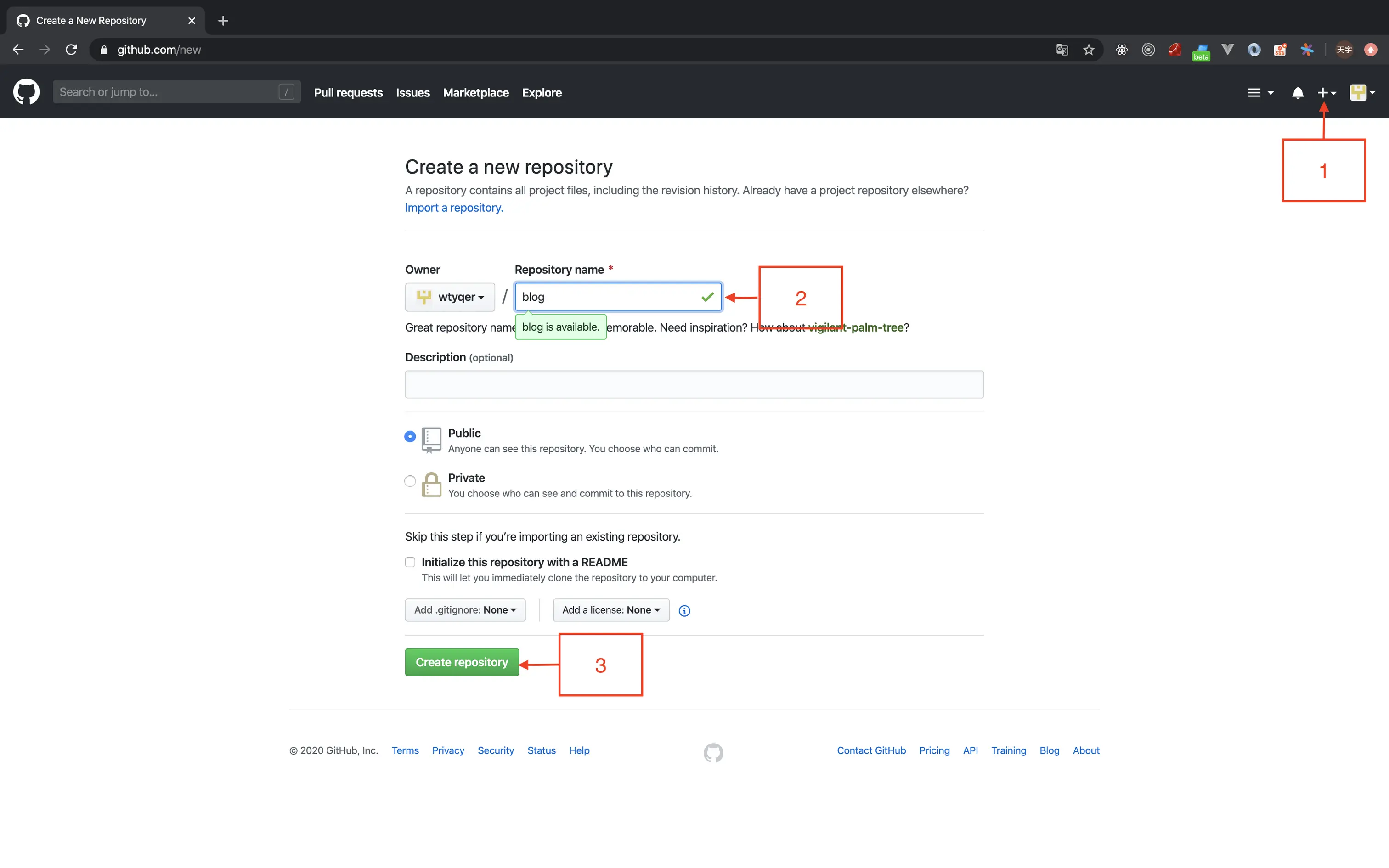Bookmark page with star icon

[1089, 50]
